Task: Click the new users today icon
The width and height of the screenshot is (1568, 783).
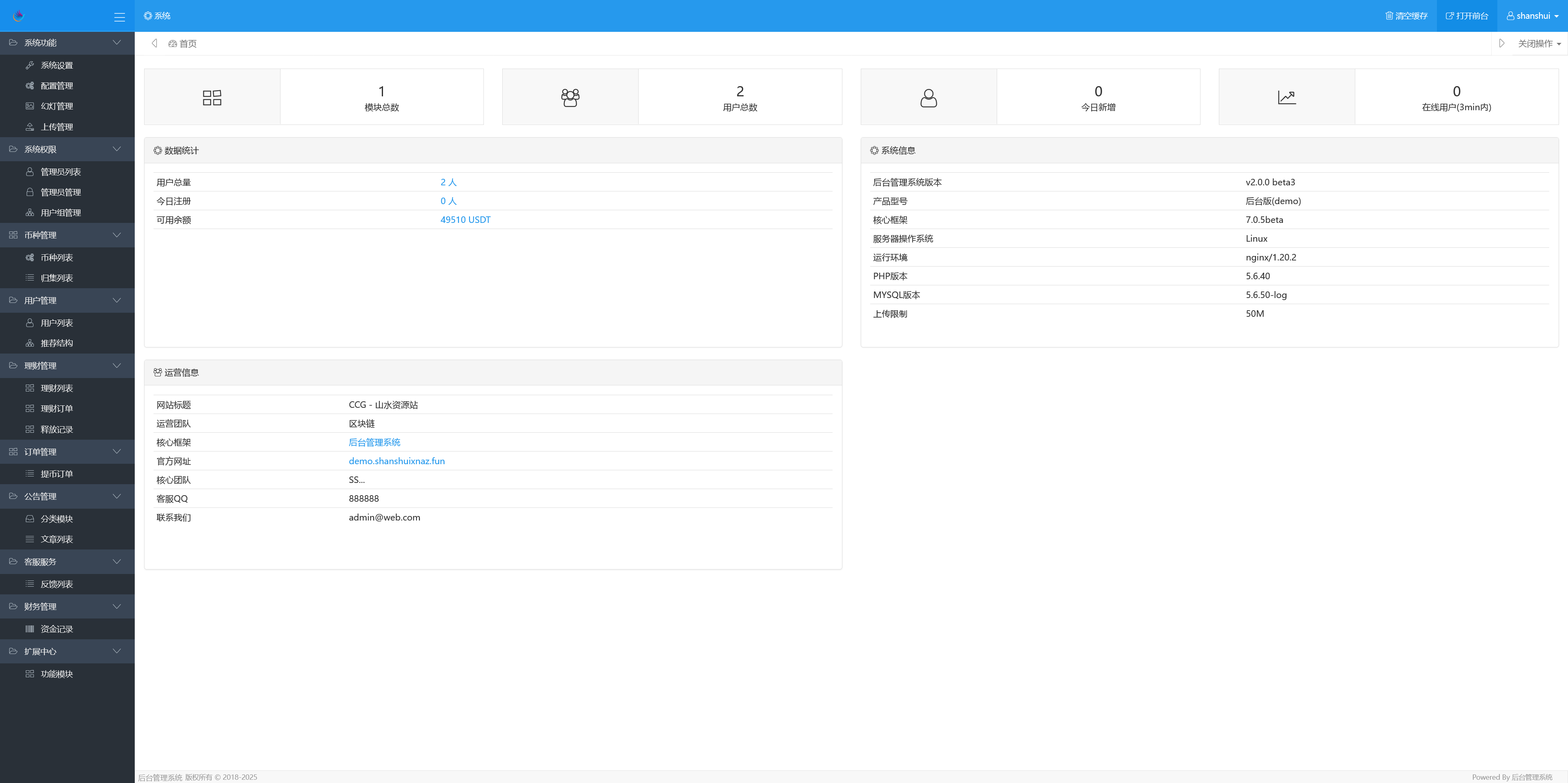Action: point(928,97)
